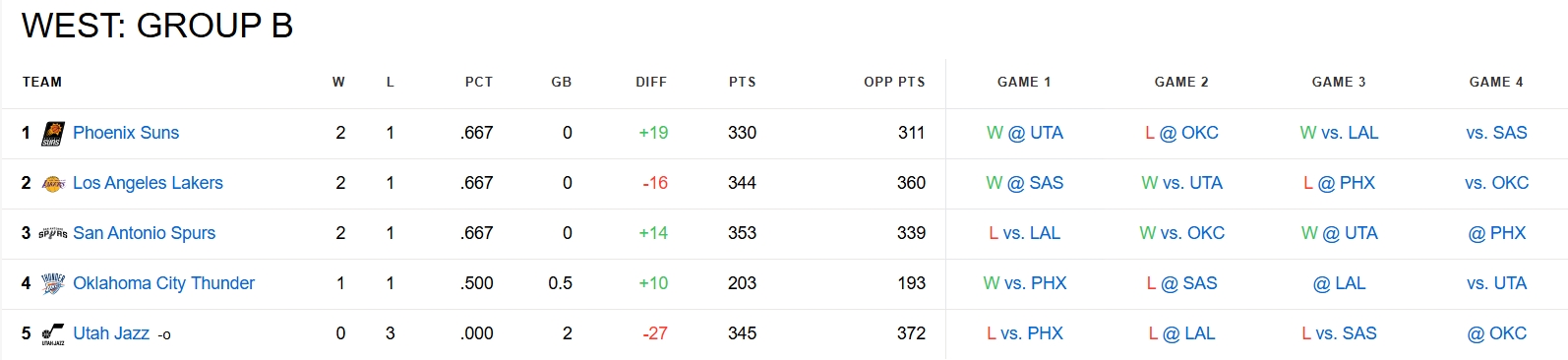Open Thunder Game 4 matchup vs. UTA

pos(1497,283)
